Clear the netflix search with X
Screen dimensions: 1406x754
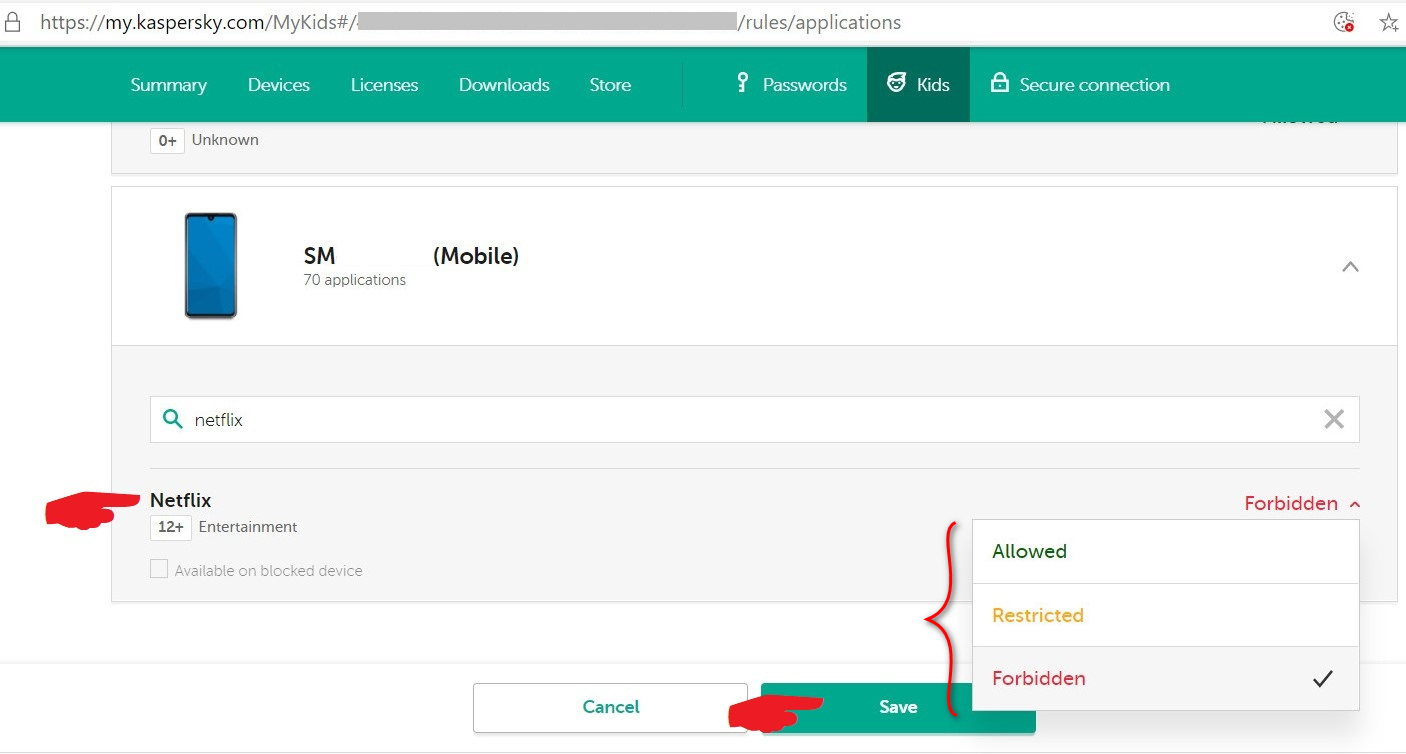coord(1334,419)
